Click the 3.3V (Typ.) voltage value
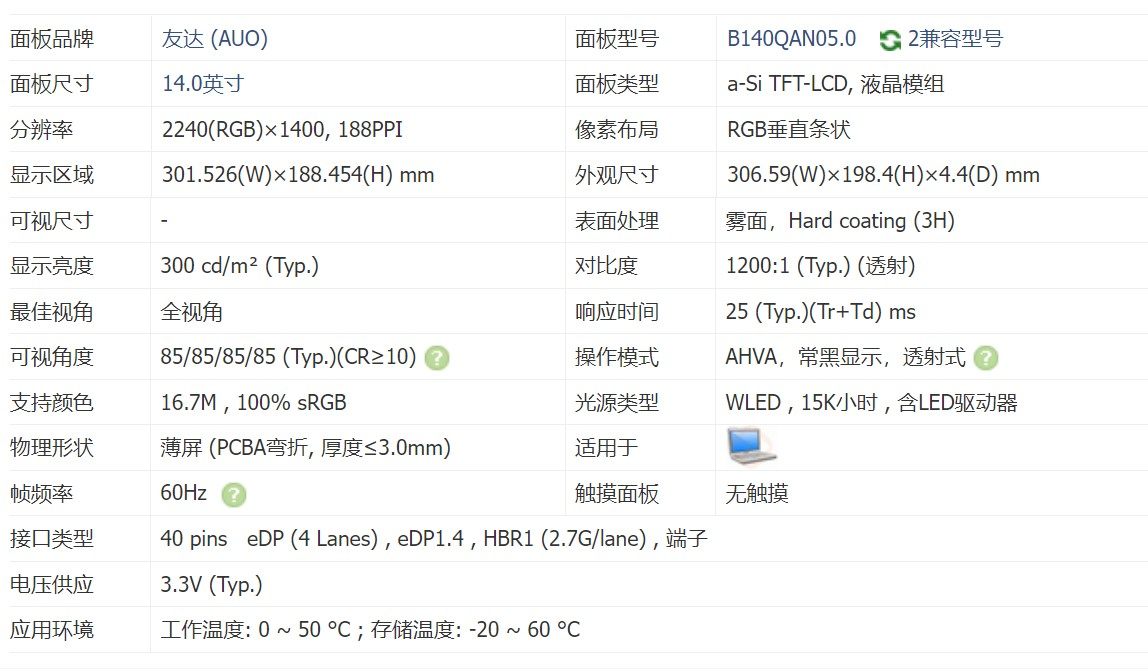Image resolution: width=1148 pixels, height=672 pixels. (212, 584)
